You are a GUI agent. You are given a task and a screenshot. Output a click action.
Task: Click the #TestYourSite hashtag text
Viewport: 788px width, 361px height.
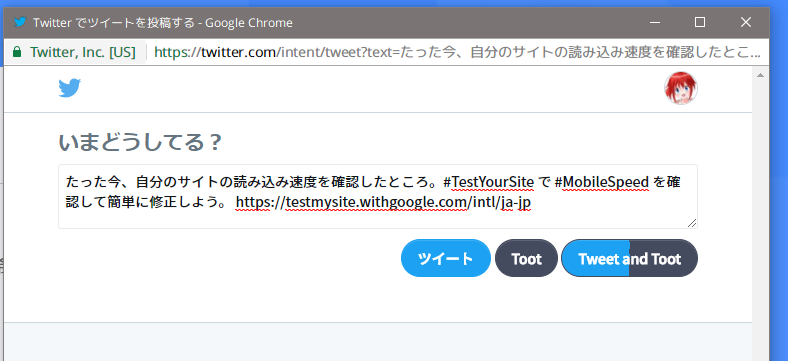pyautogui.click(x=488, y=182)
